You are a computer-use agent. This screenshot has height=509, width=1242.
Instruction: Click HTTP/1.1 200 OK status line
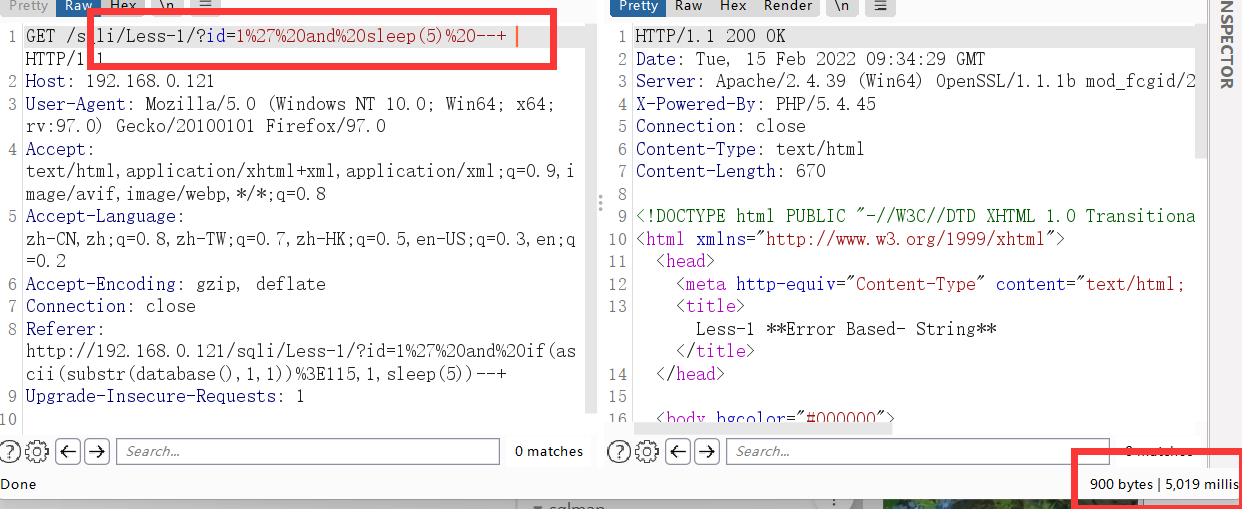coord(711,37)
